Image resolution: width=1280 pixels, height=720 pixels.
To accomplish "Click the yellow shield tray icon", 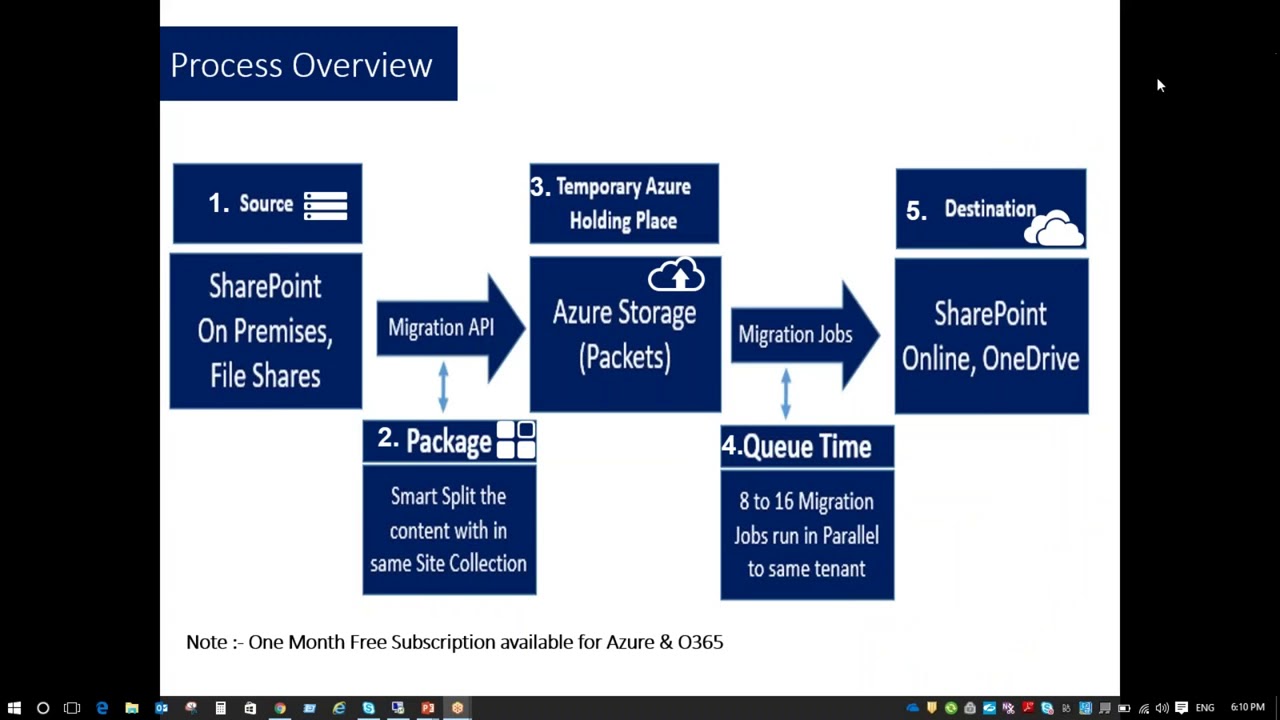I will 932,708.
